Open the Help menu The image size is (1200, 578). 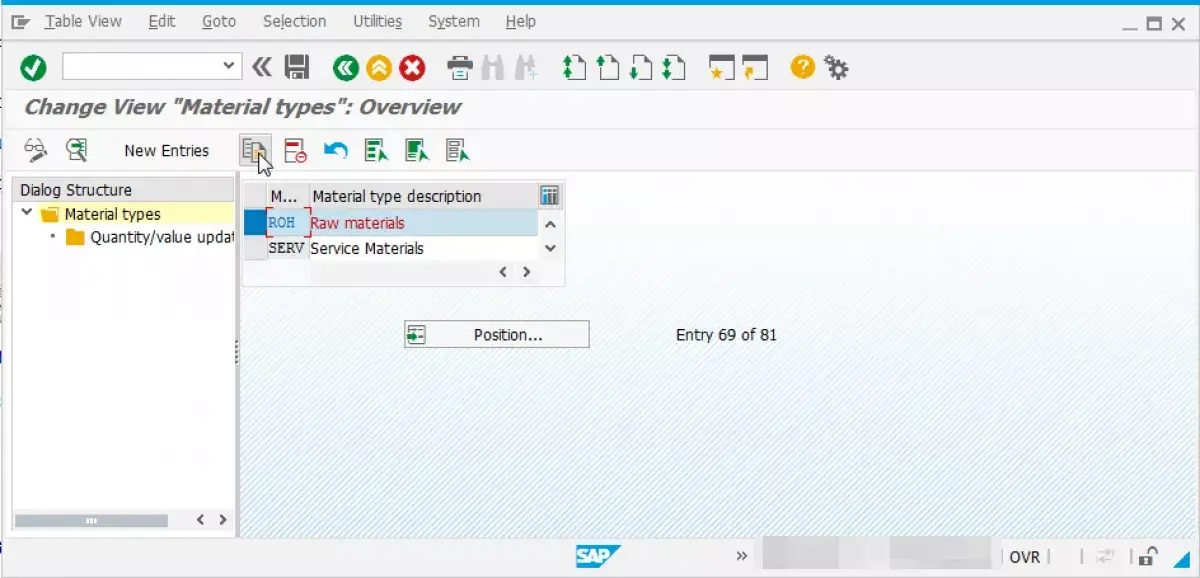pos(521,21)
